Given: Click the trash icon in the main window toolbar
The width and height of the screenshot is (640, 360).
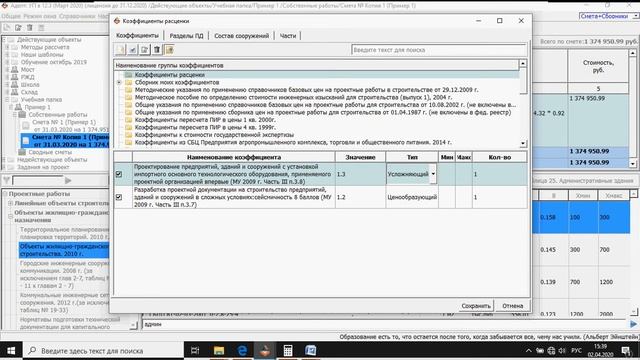Looking at the screenshot, I should [x=30, y=28].
